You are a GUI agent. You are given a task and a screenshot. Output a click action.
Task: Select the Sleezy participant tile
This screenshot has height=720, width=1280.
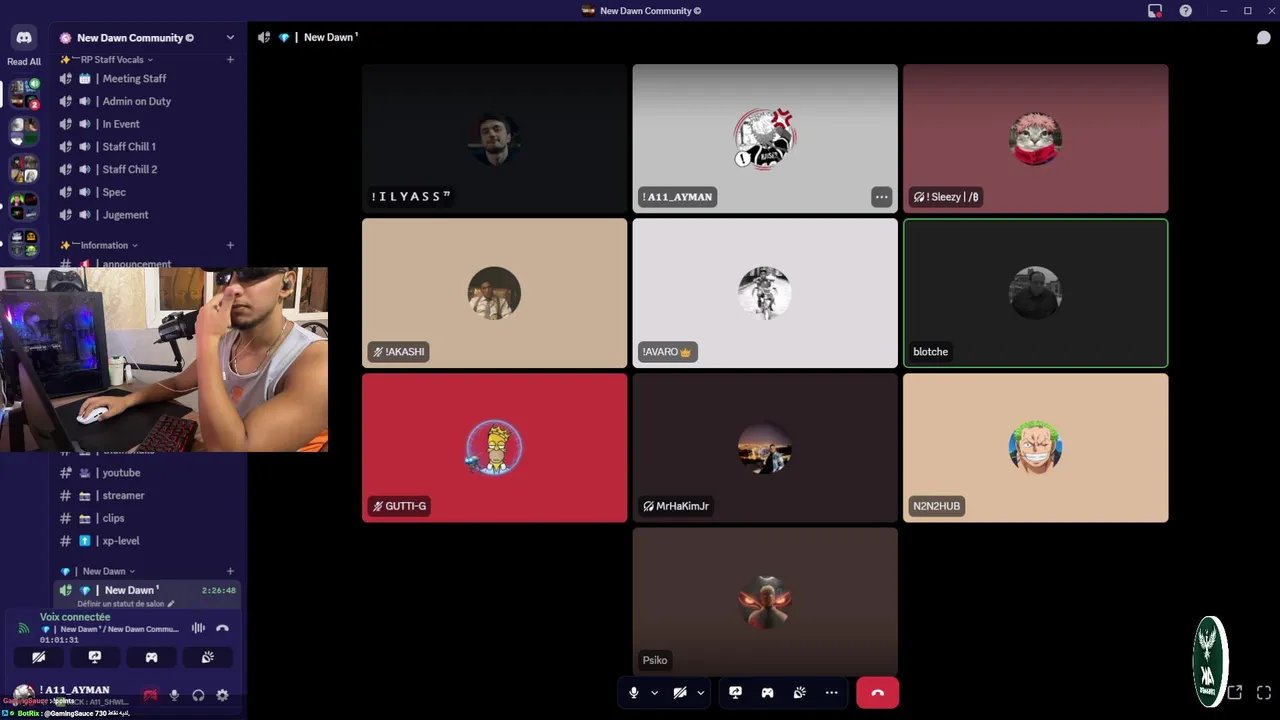(1035, 139)
